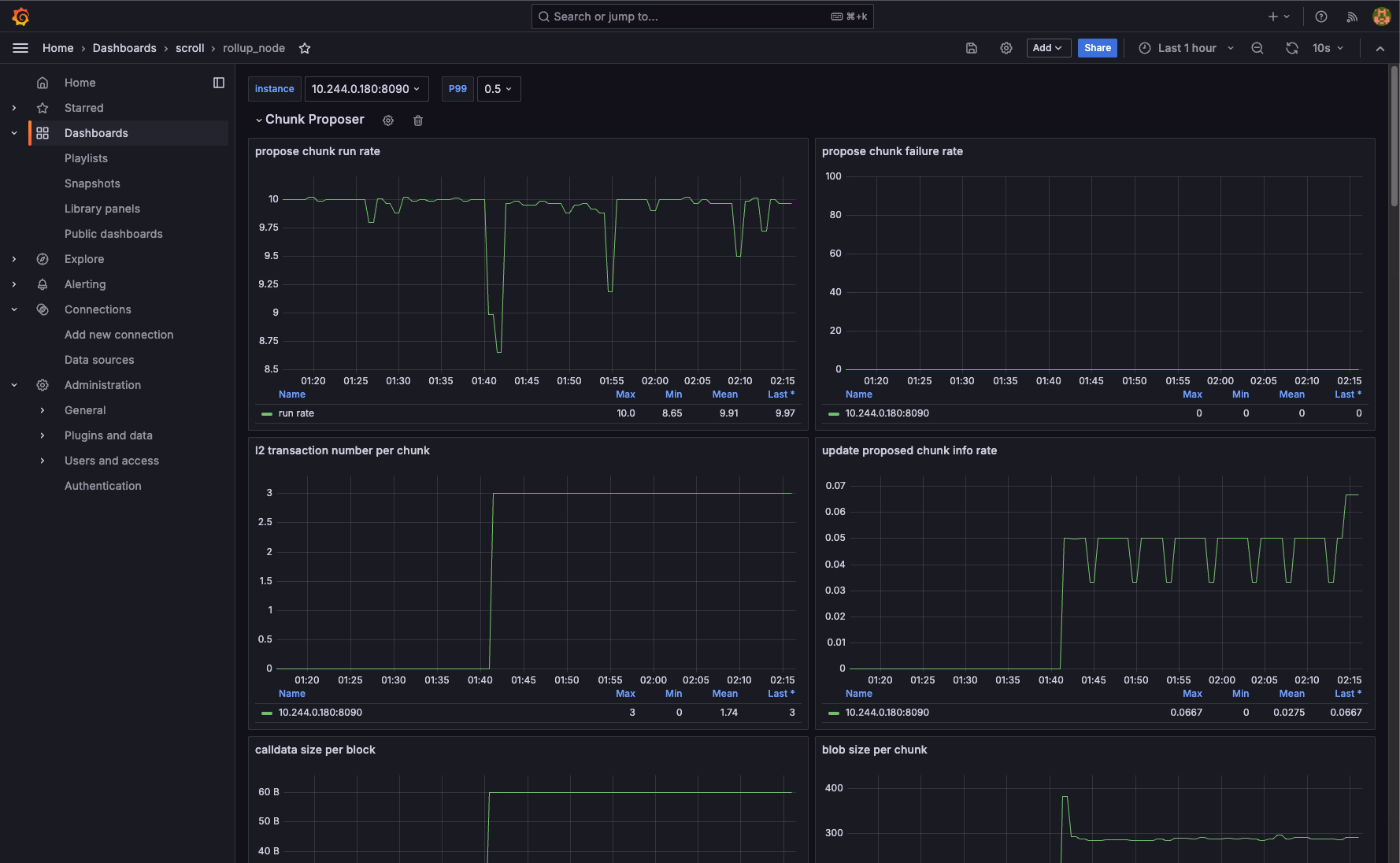Open the help question mark icon
1400x863 pixels.
point(1321,17)
